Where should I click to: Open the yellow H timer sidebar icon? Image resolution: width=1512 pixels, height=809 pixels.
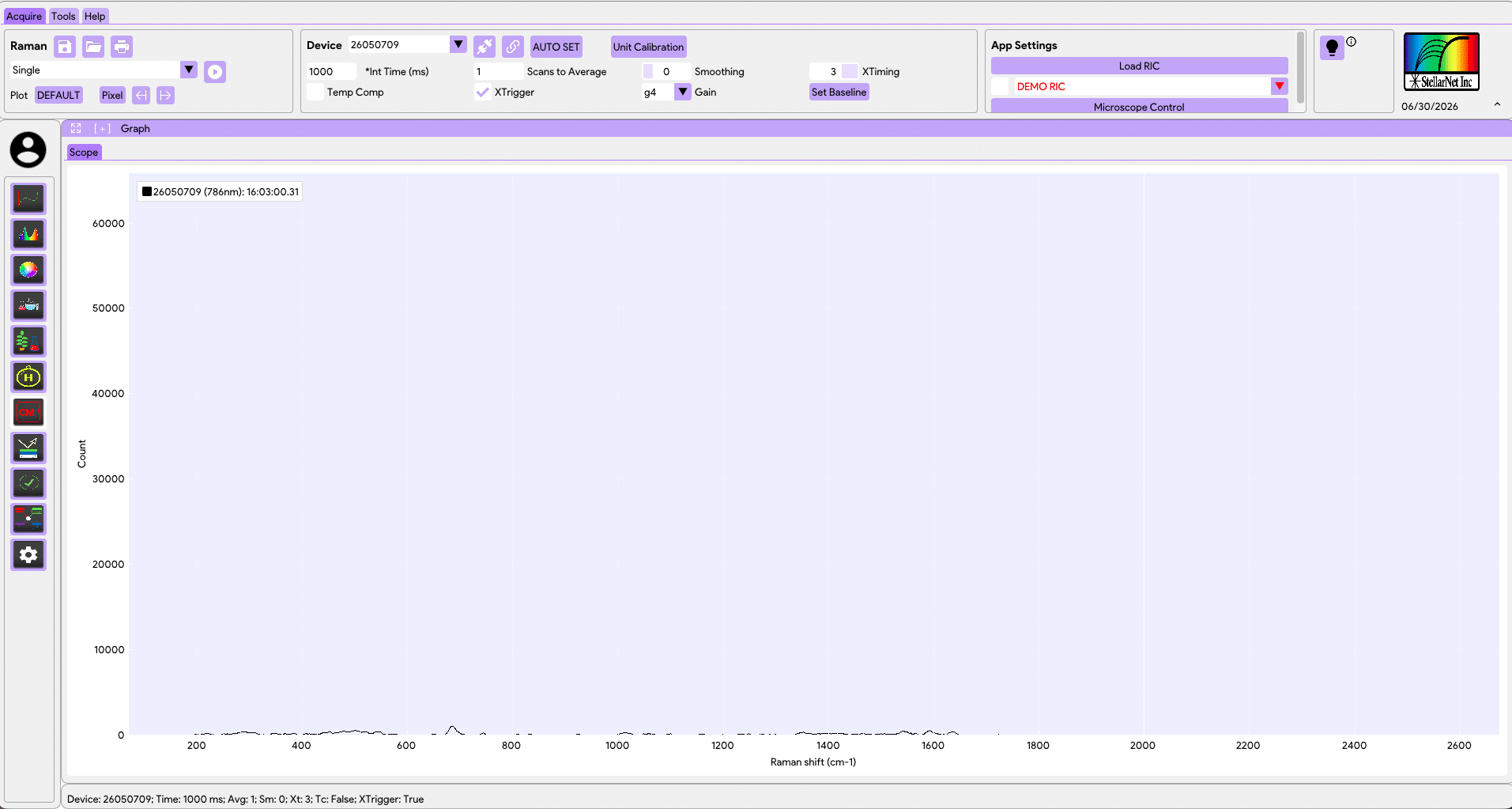pos(28,376)
